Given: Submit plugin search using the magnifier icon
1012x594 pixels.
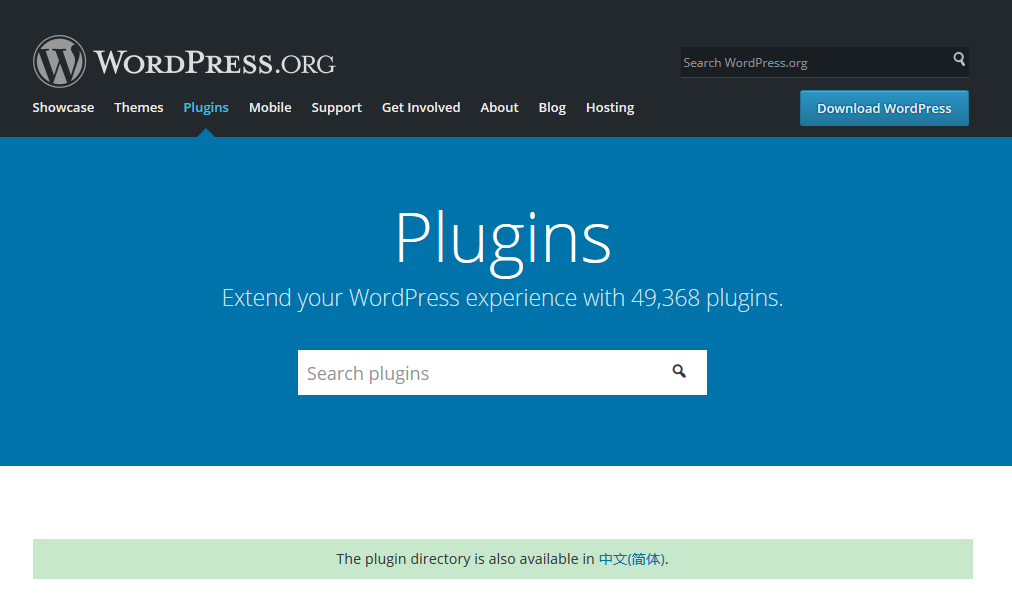Looking at the screenshot, I should pos(679,372).
